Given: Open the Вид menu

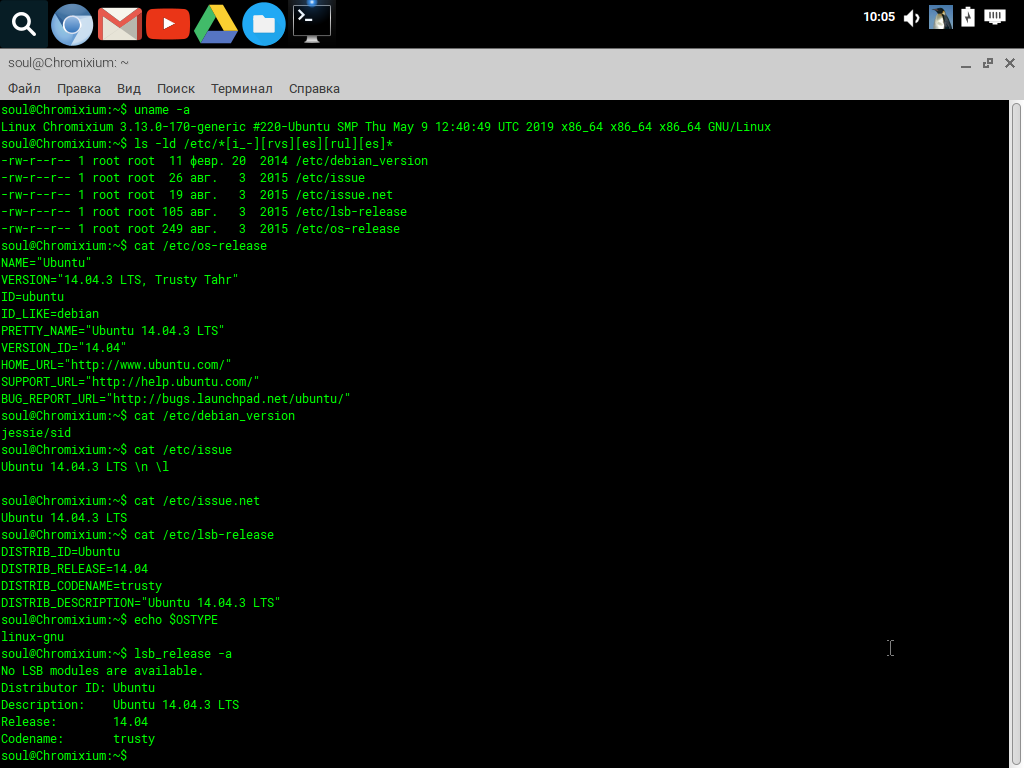Looking at the screenshot, I should click(129, 89).
